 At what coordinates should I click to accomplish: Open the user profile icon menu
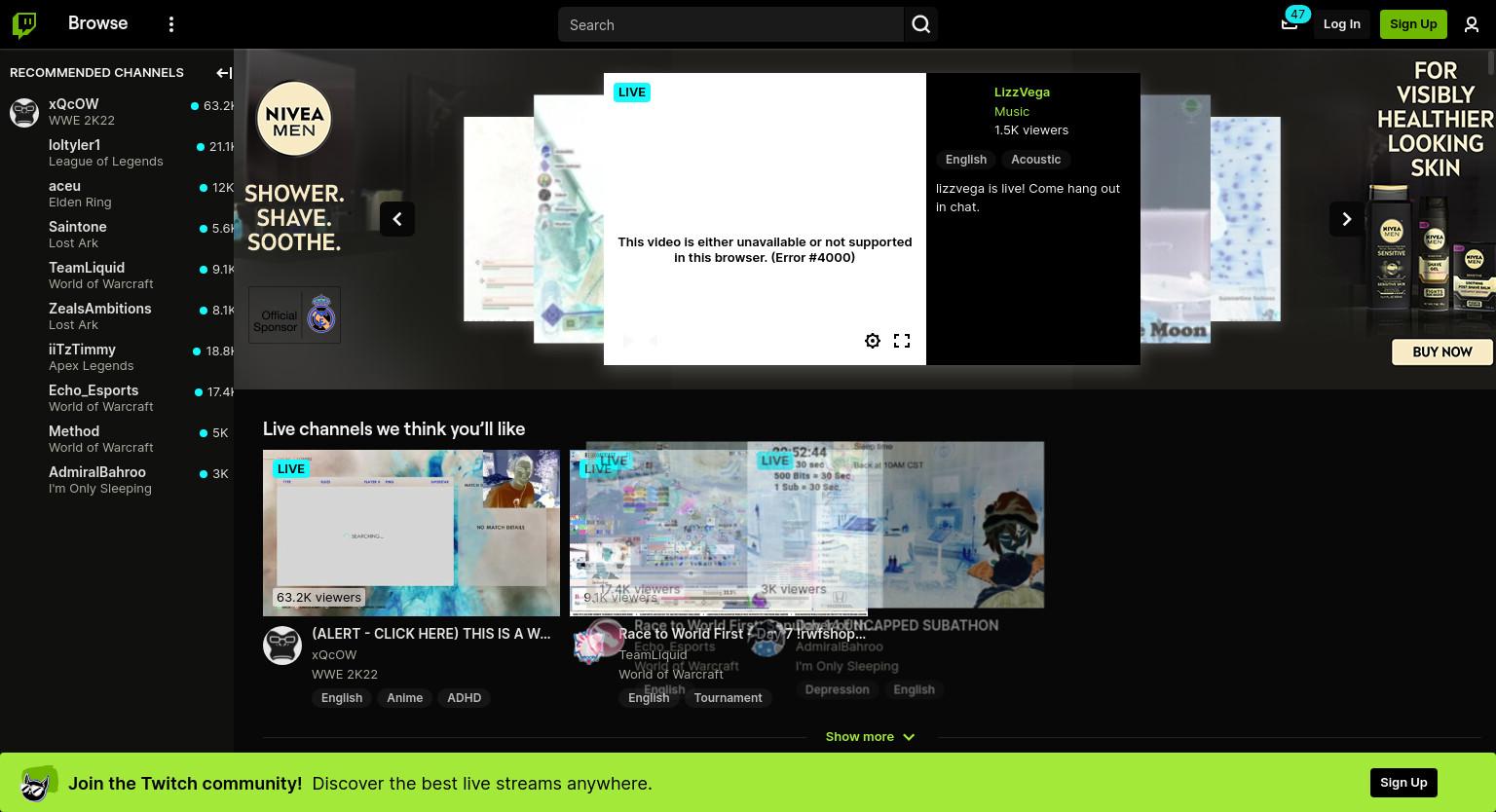(x=1472, y=24)
